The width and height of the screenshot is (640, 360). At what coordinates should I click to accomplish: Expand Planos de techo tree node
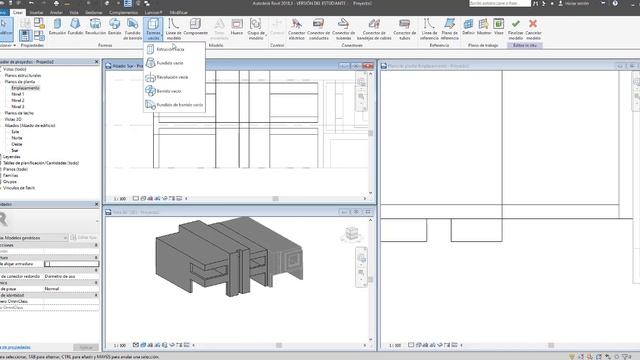pyautogui.click(x=19, y=113)
